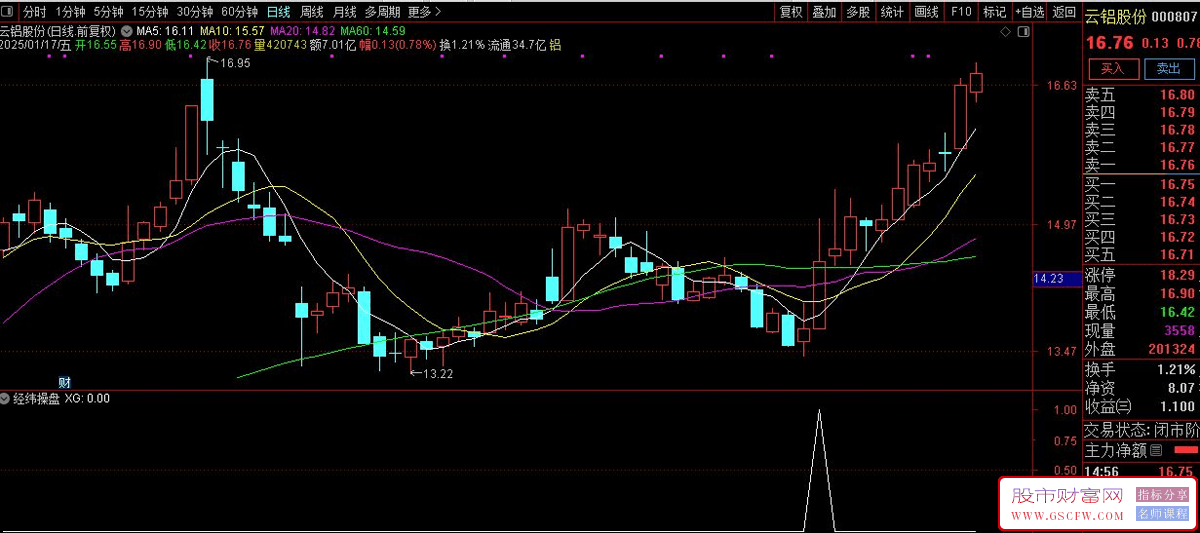Screen dimensions: 1200x533
Task: Expand the 更多 timeframe menu
Action: [x=424, y=12]
